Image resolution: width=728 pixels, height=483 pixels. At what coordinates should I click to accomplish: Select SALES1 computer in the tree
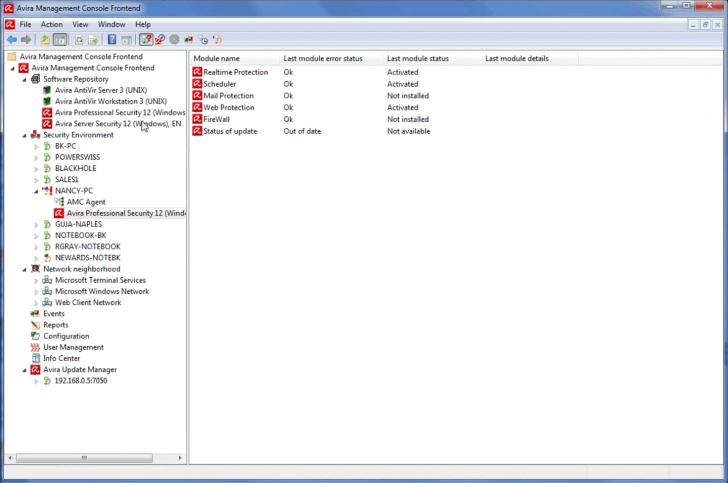pyautogui.click(x=66, y=180)
